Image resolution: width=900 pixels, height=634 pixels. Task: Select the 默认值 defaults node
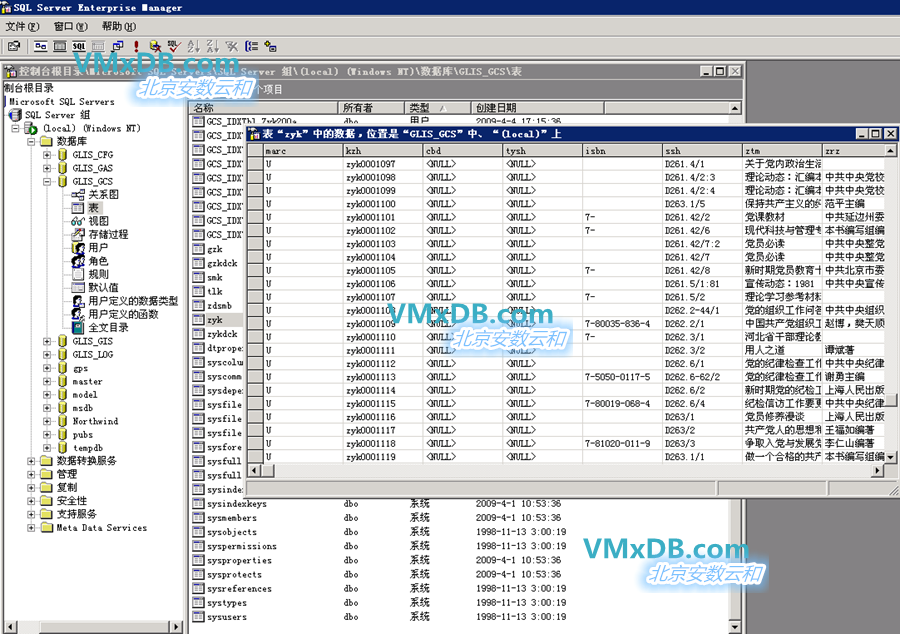point(103,287)
